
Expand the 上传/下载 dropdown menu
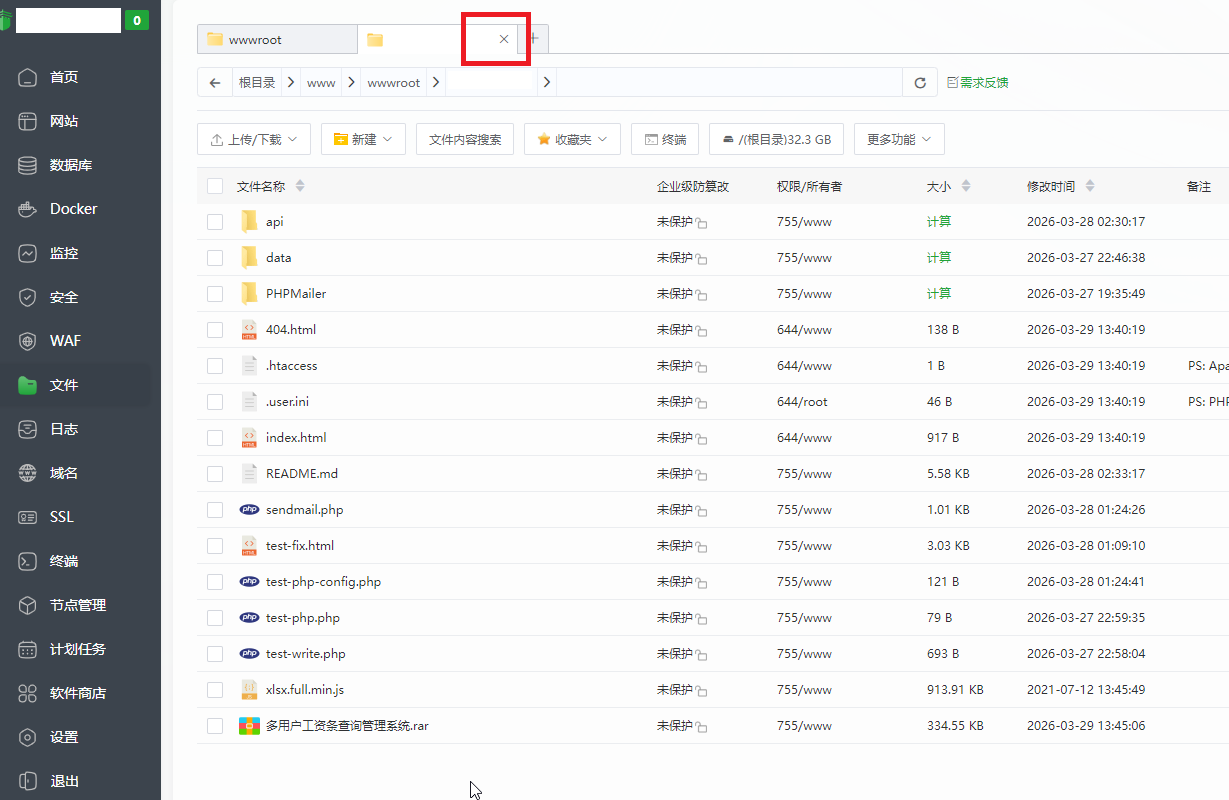click(x=253, y=139)
